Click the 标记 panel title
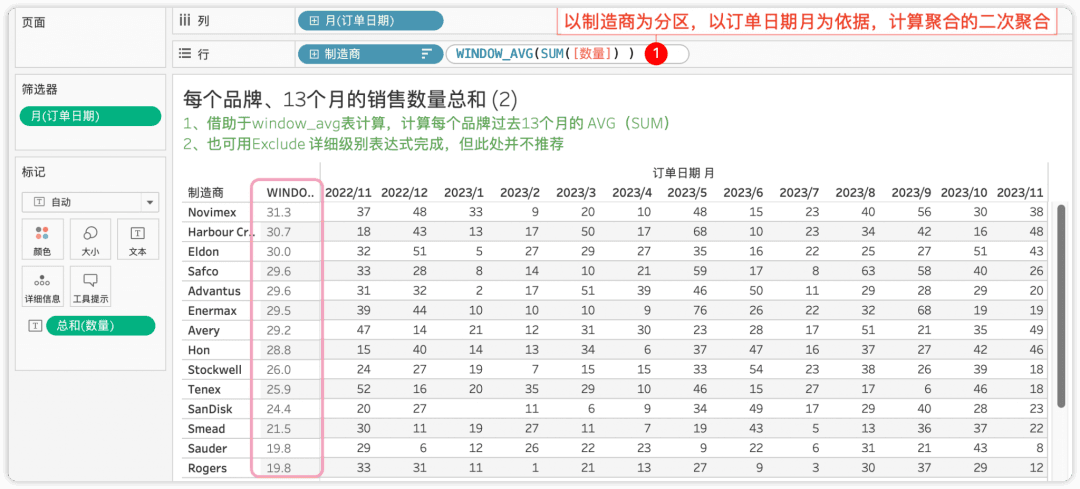 34,172
